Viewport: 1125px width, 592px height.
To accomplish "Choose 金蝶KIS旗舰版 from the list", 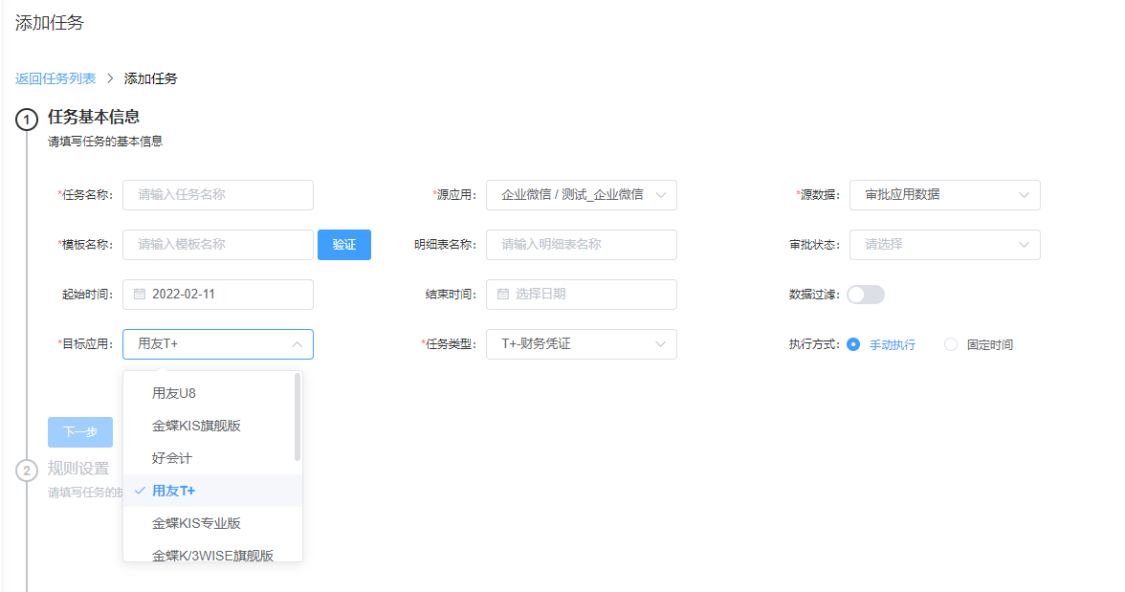I will point(212,426).
